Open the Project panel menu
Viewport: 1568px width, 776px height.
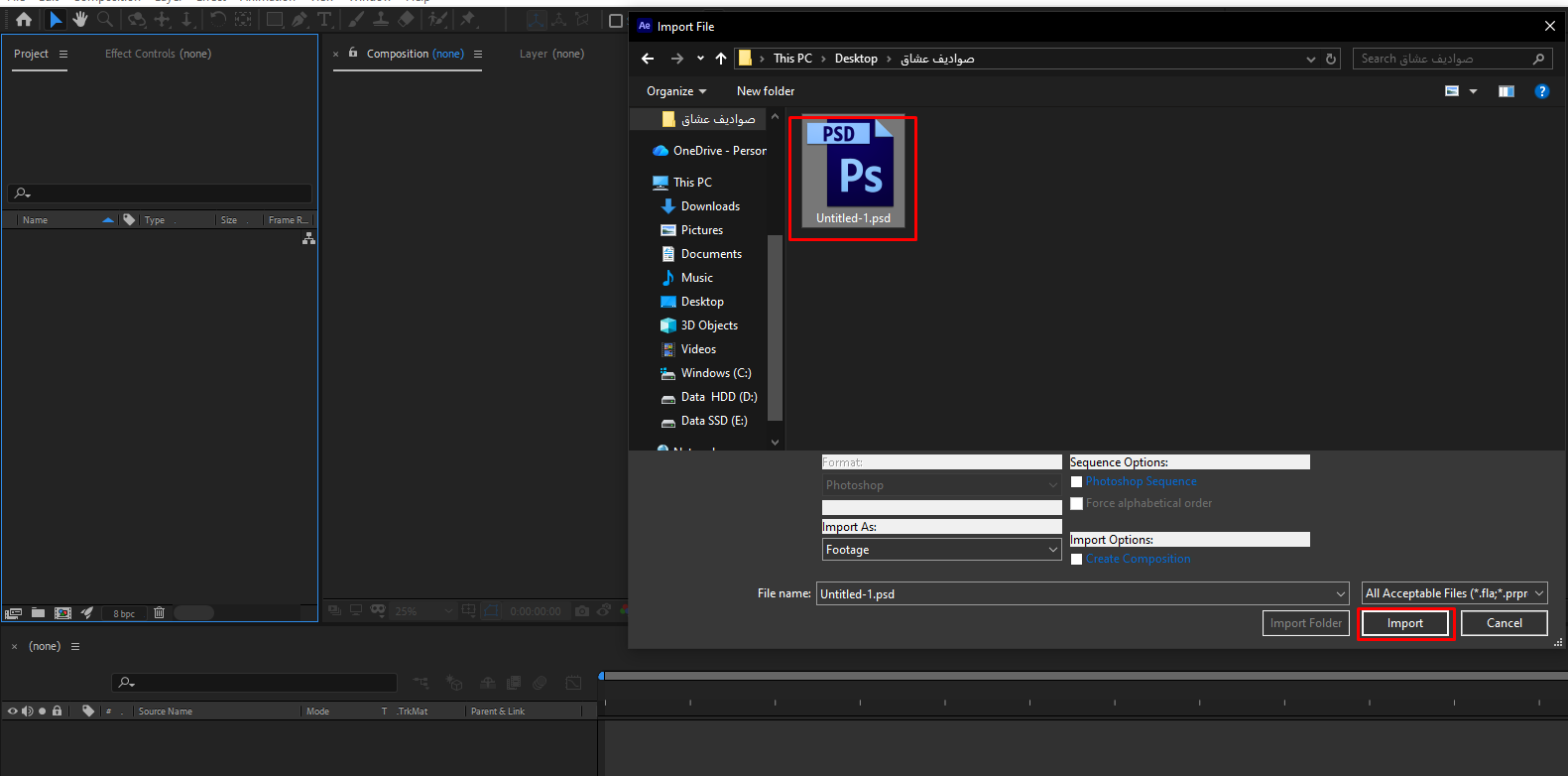[x=63, y=54]
